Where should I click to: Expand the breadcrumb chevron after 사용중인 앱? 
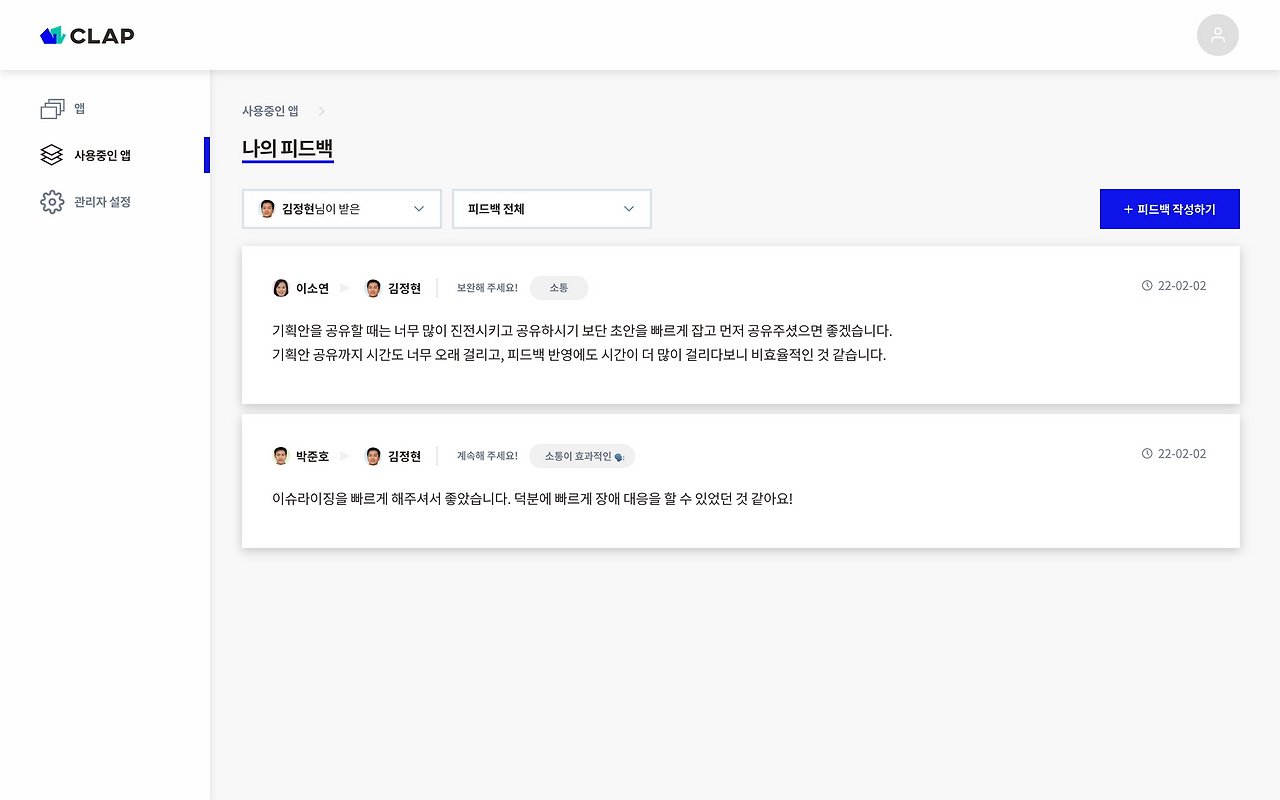[320, 111]
